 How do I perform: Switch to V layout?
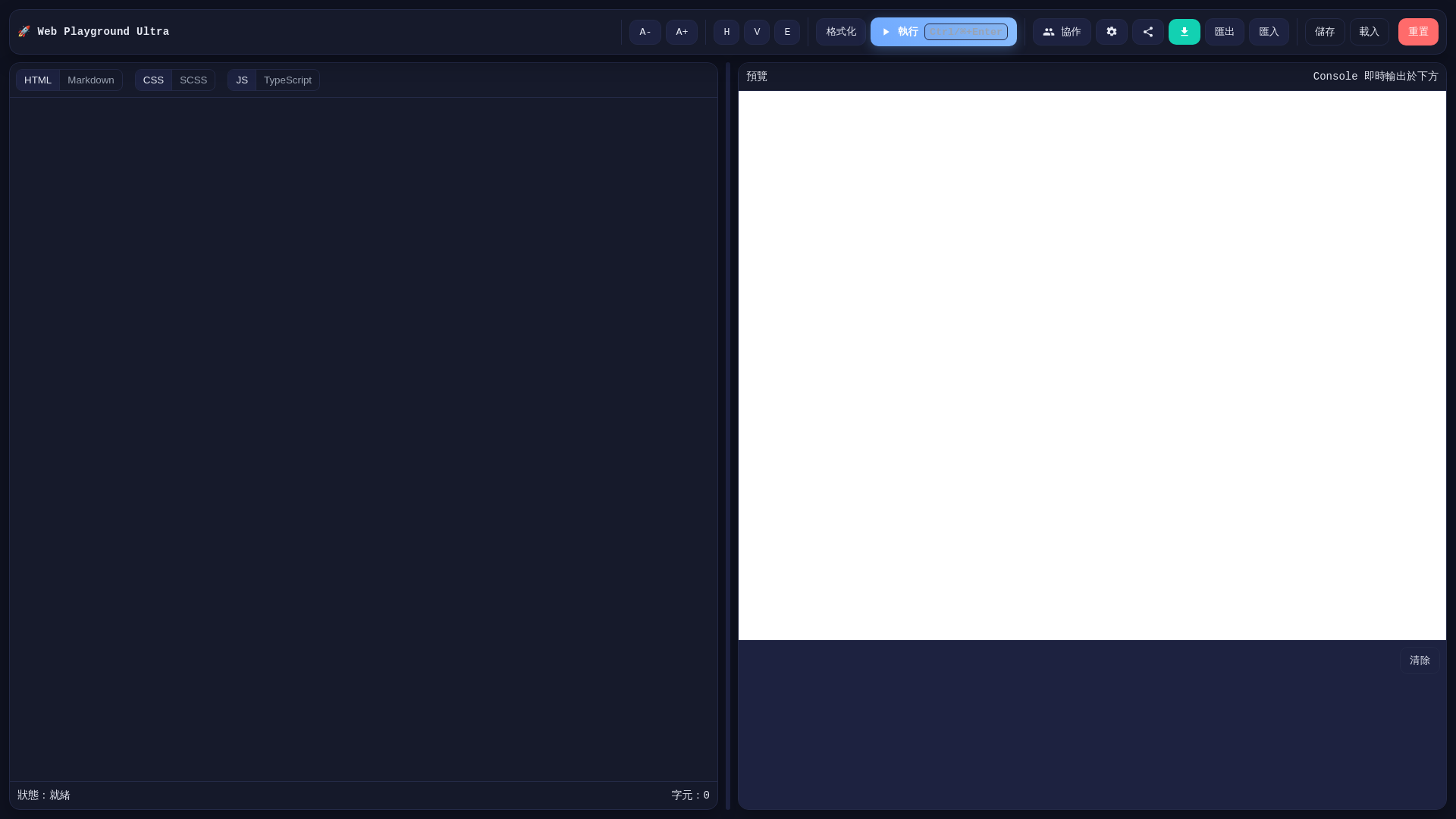click(x=757, y=32)
